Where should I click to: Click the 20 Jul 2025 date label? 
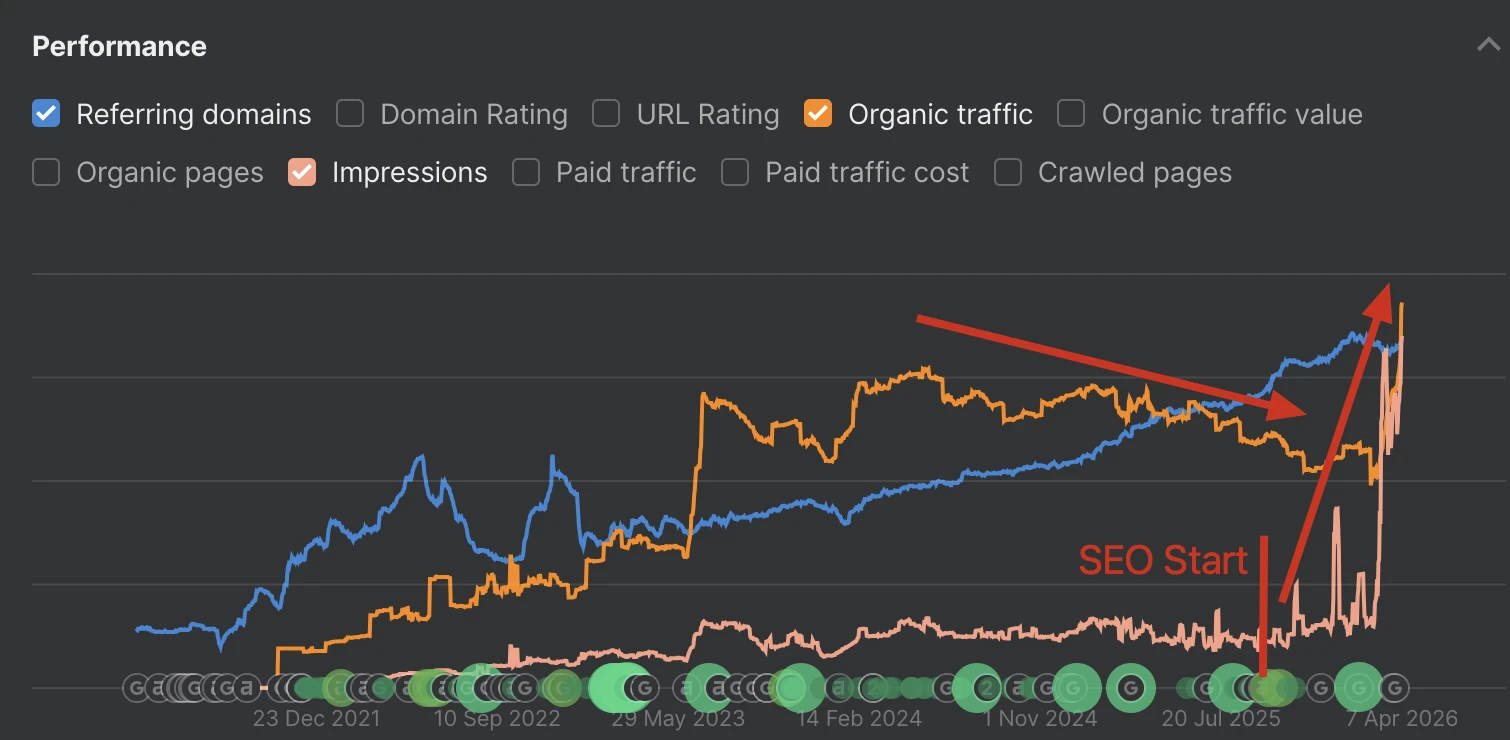point(1221,719)
